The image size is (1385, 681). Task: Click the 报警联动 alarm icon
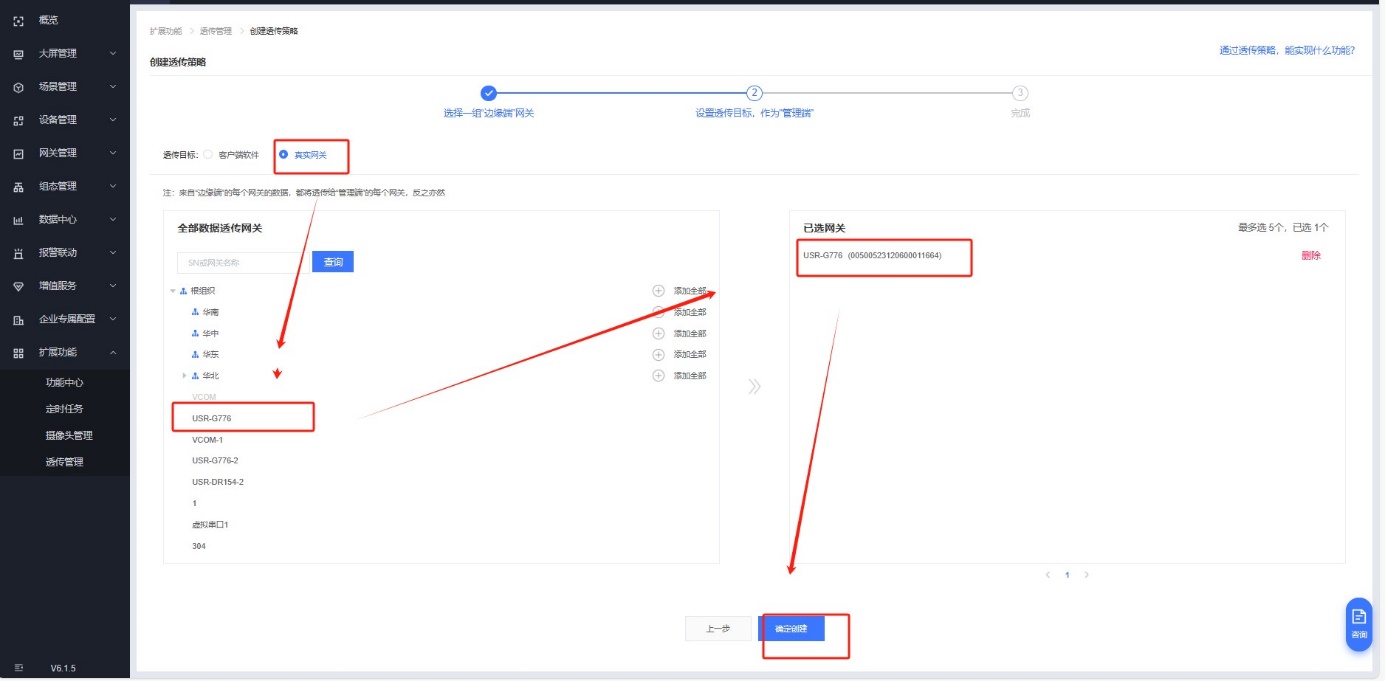(x=18, y=253)
